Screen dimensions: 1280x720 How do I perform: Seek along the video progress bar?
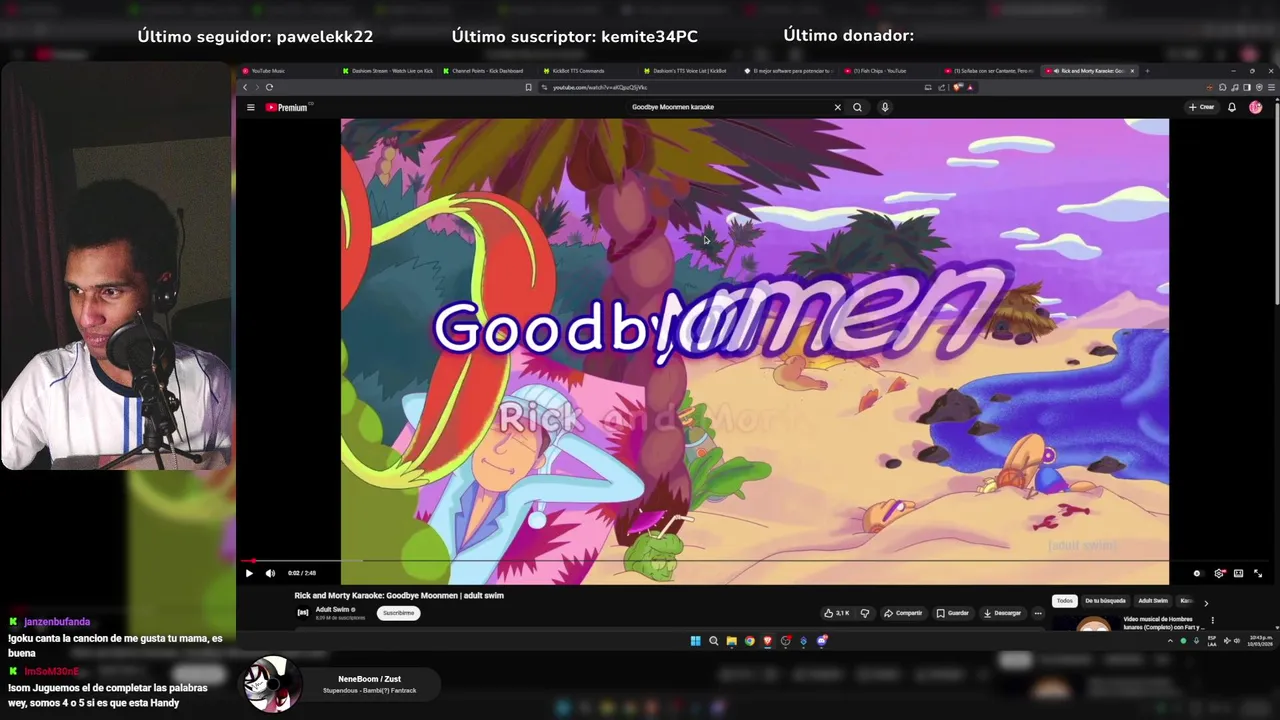coord(754,561)
